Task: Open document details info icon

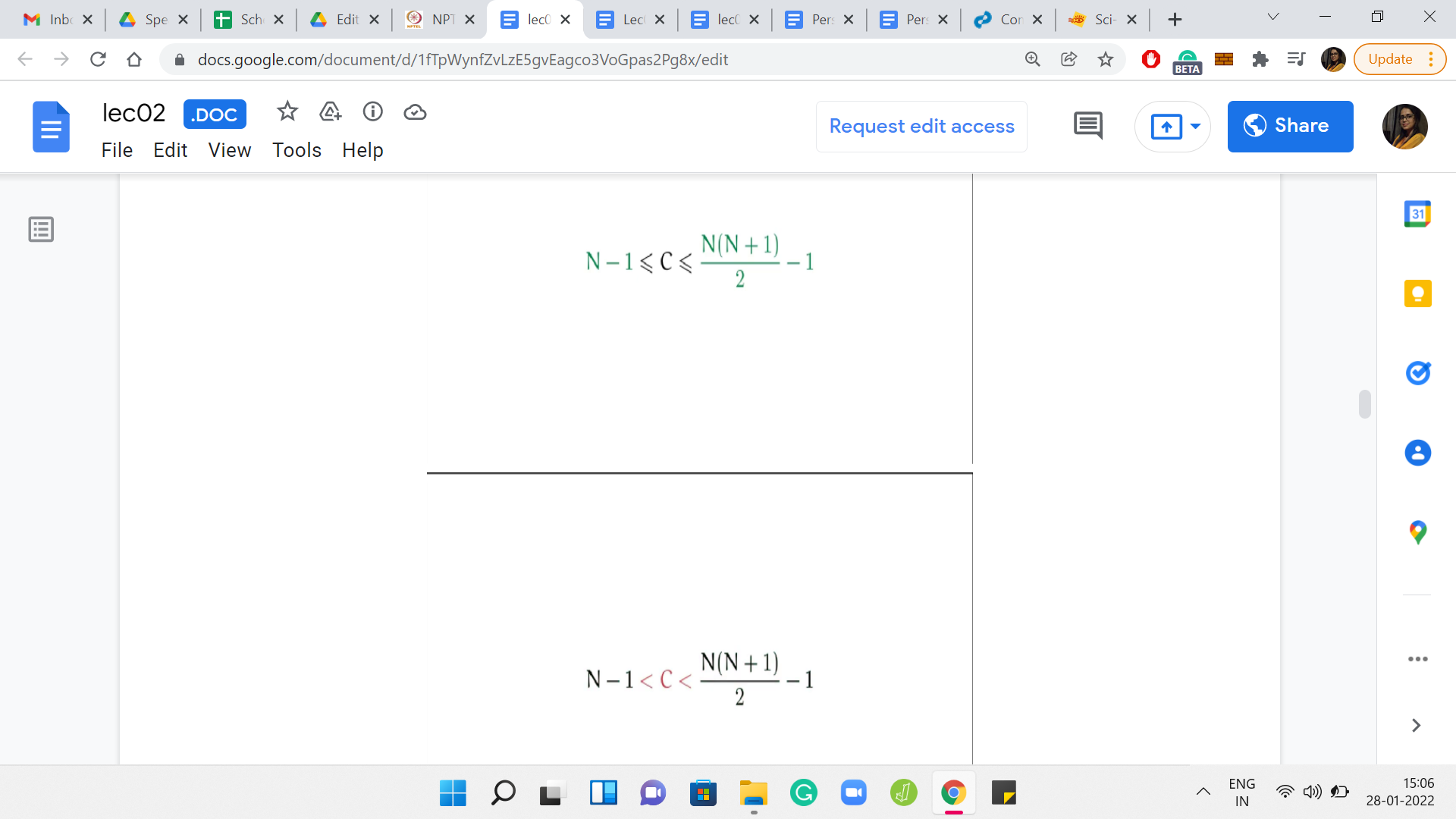Action: click(372, 112)
